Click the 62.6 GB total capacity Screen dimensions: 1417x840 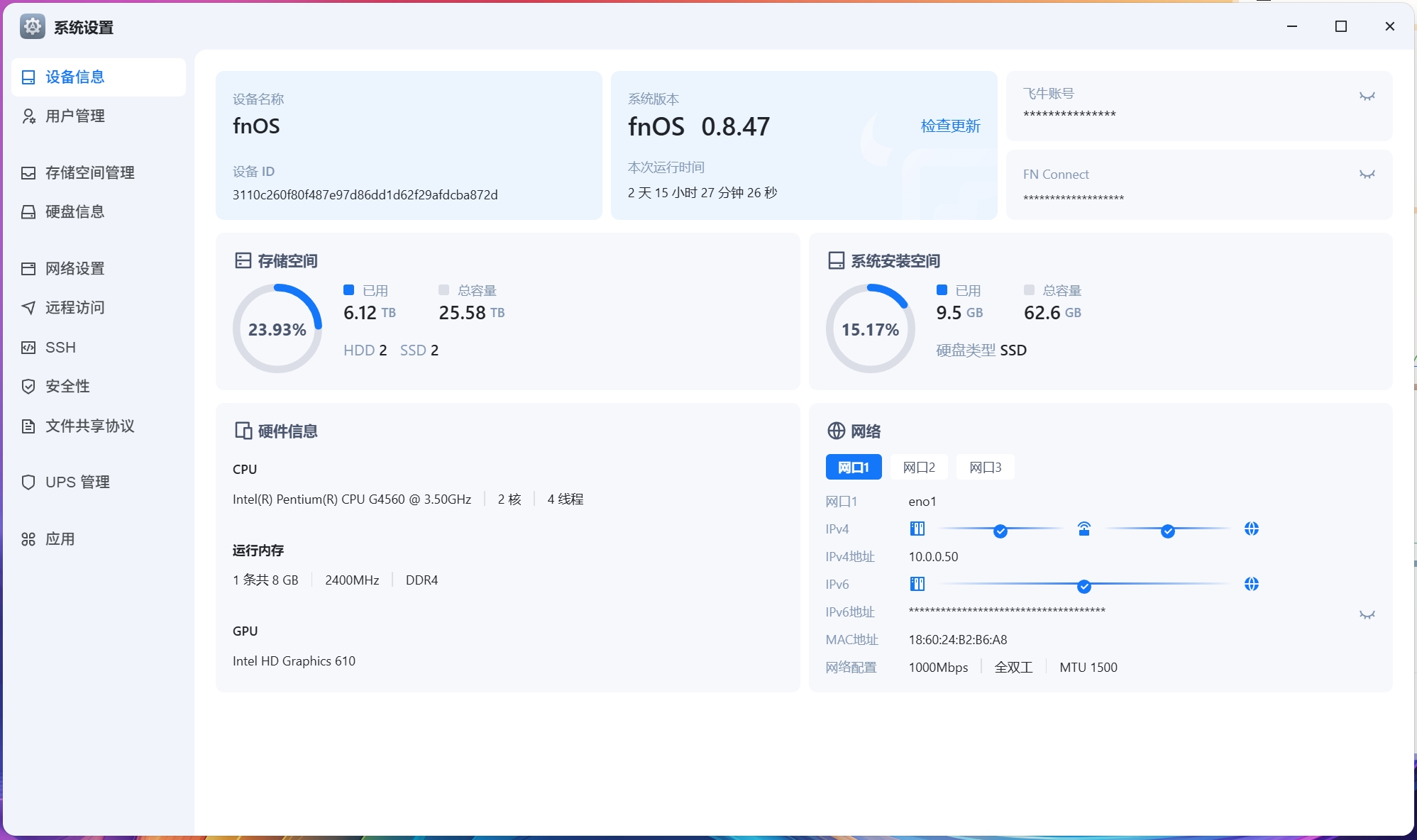click(1052, 313)
